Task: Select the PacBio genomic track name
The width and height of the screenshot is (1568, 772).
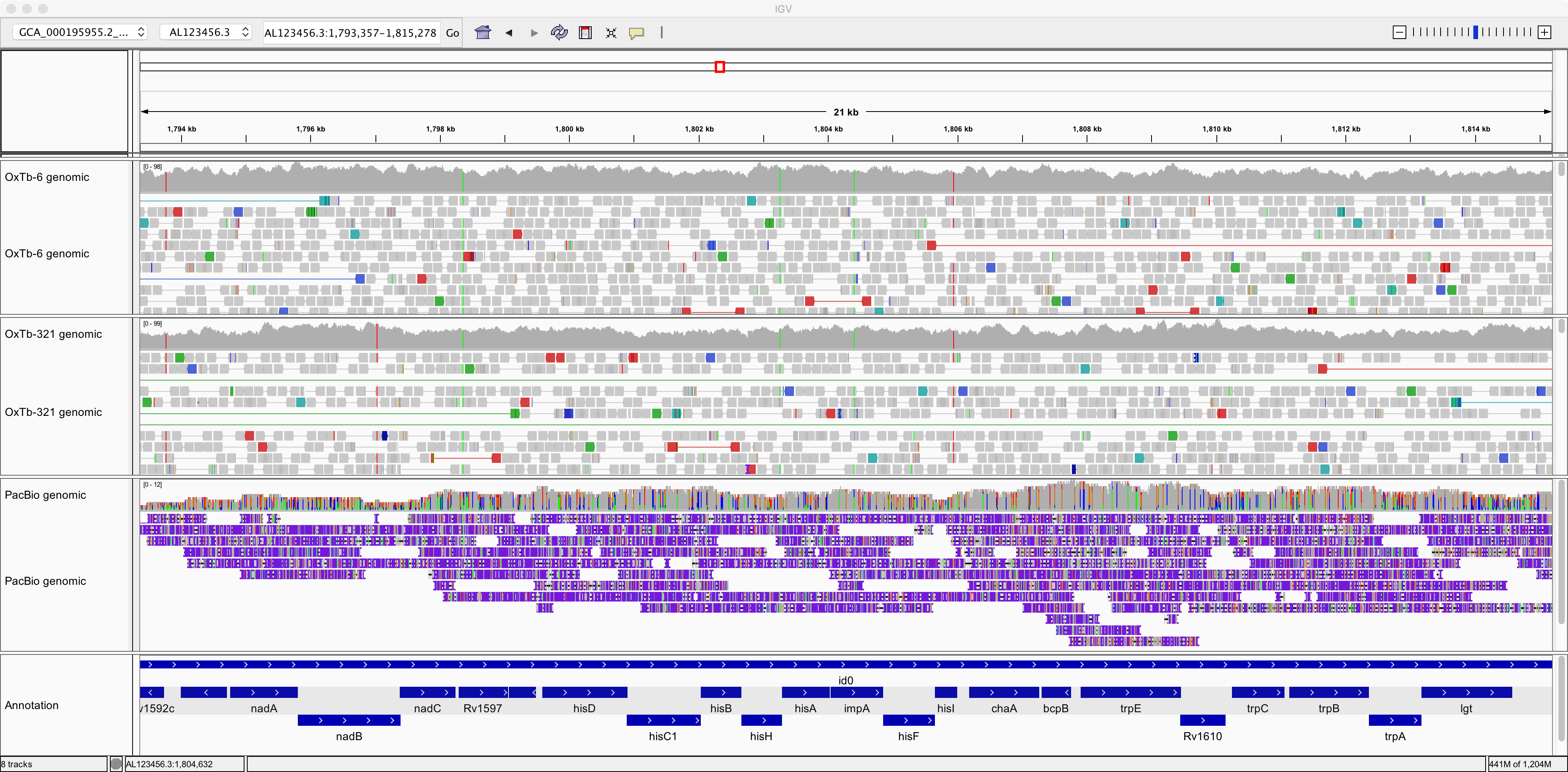Action: coord(46,495)
